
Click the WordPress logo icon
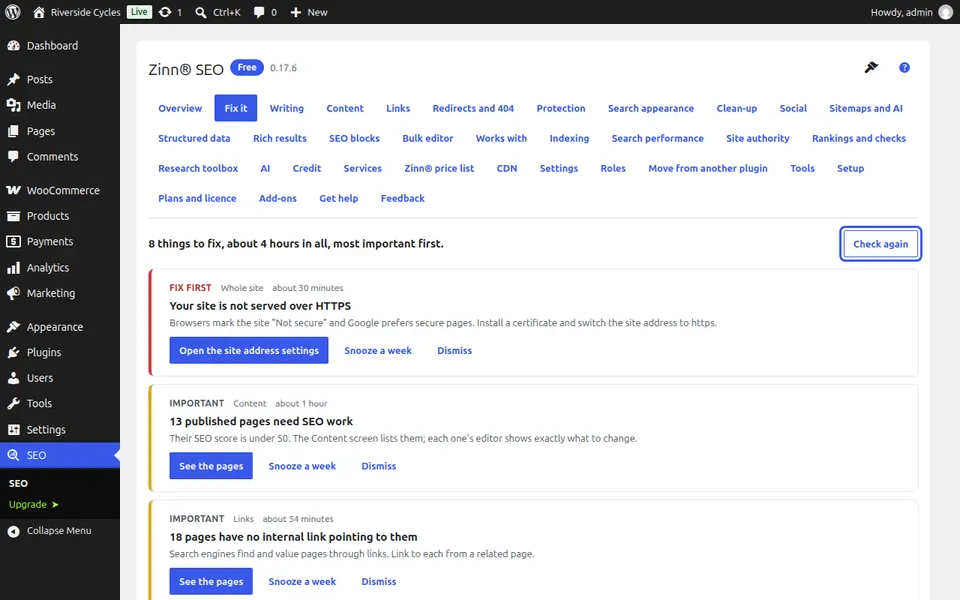(13, 12)
